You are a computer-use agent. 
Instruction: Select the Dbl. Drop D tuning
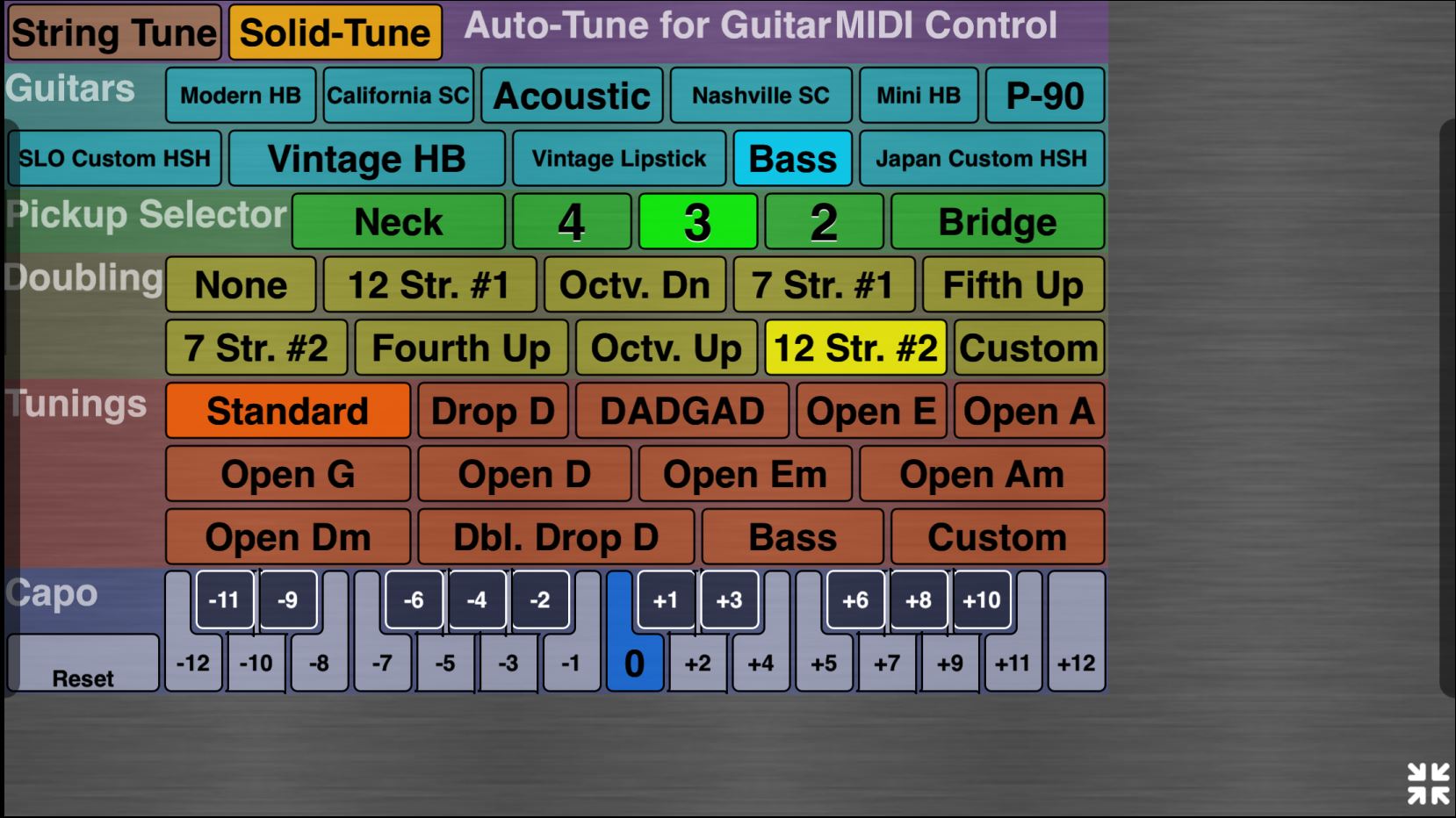click(x=556, y=537)
